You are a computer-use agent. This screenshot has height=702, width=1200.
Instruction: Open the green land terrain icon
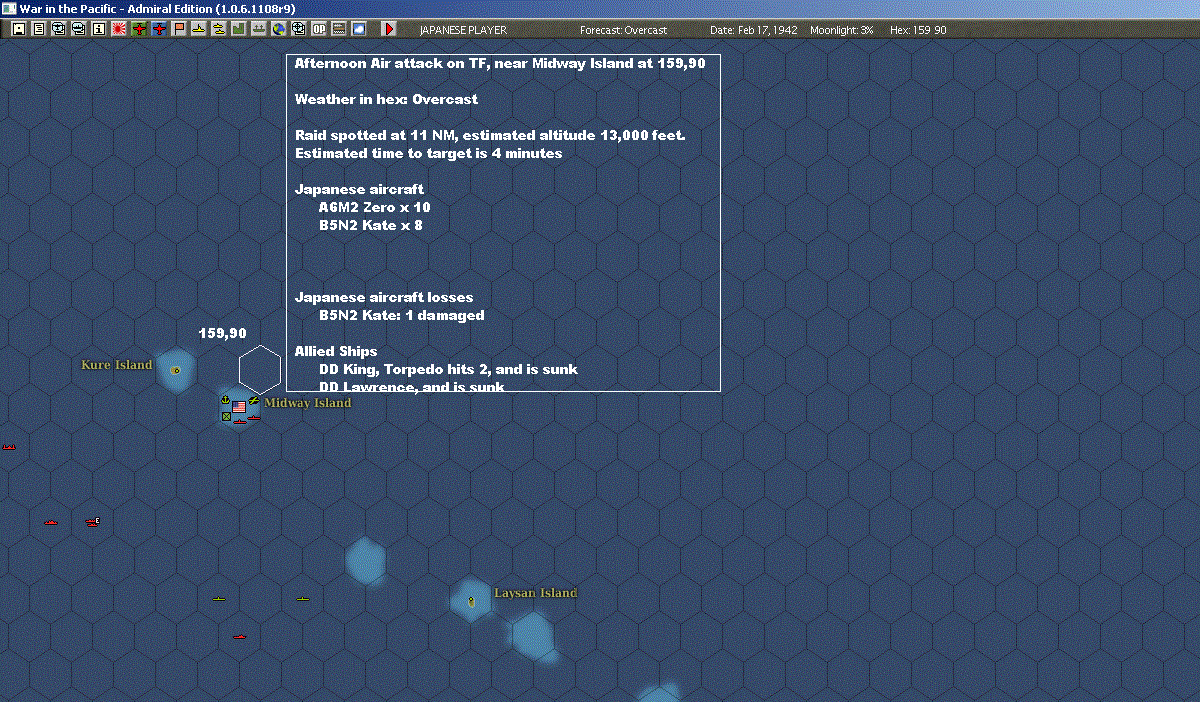tap(239, 29)
